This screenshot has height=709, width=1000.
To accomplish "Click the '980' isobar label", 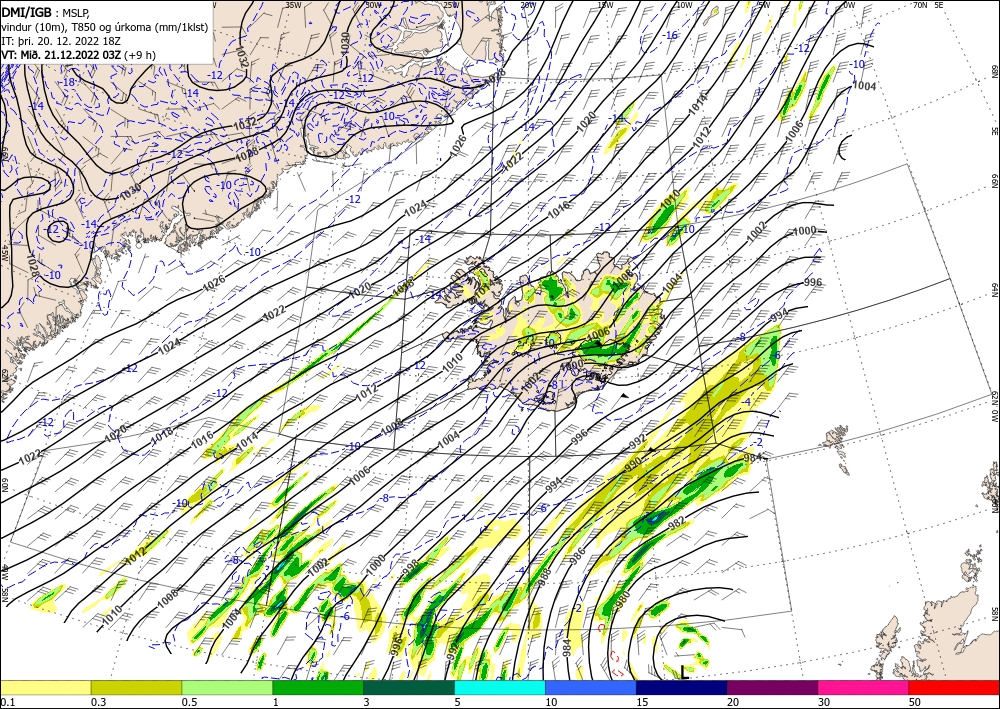I will 623,599.
